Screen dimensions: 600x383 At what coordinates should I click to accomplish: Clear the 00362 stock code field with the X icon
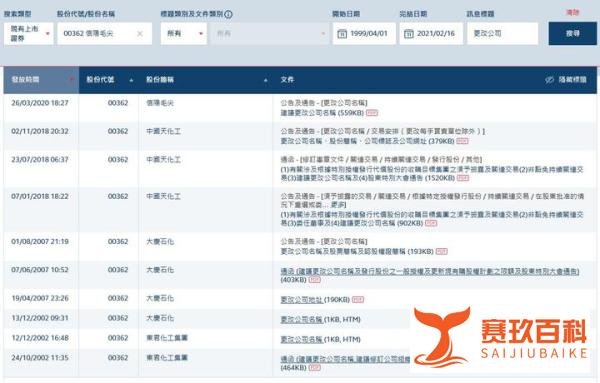pyautogui.click(x=140, y=34)
